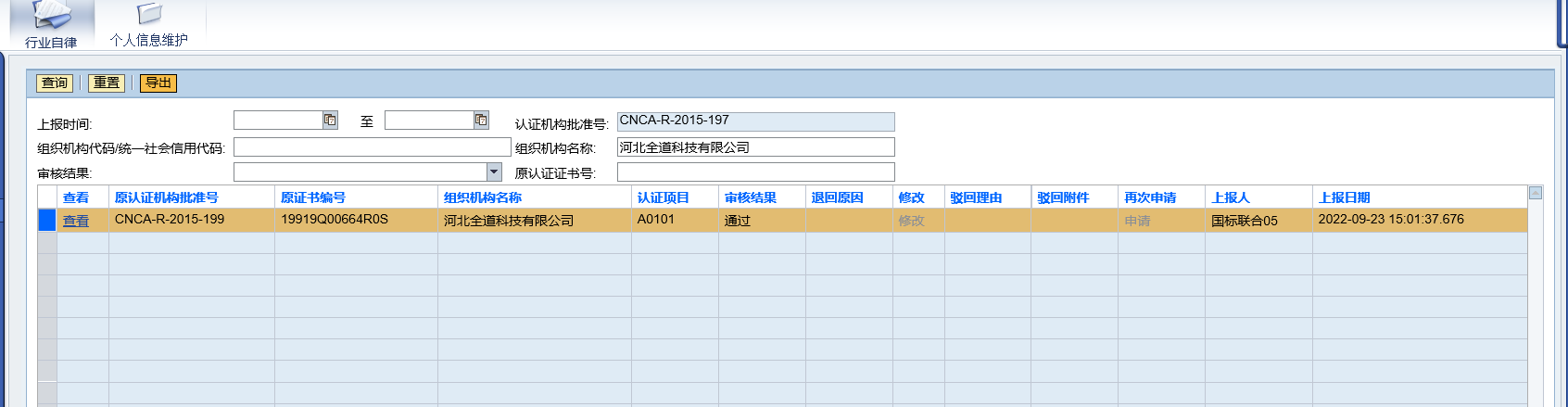
Task: Focus the 上报时间 start date field
Action: [278, 120]
